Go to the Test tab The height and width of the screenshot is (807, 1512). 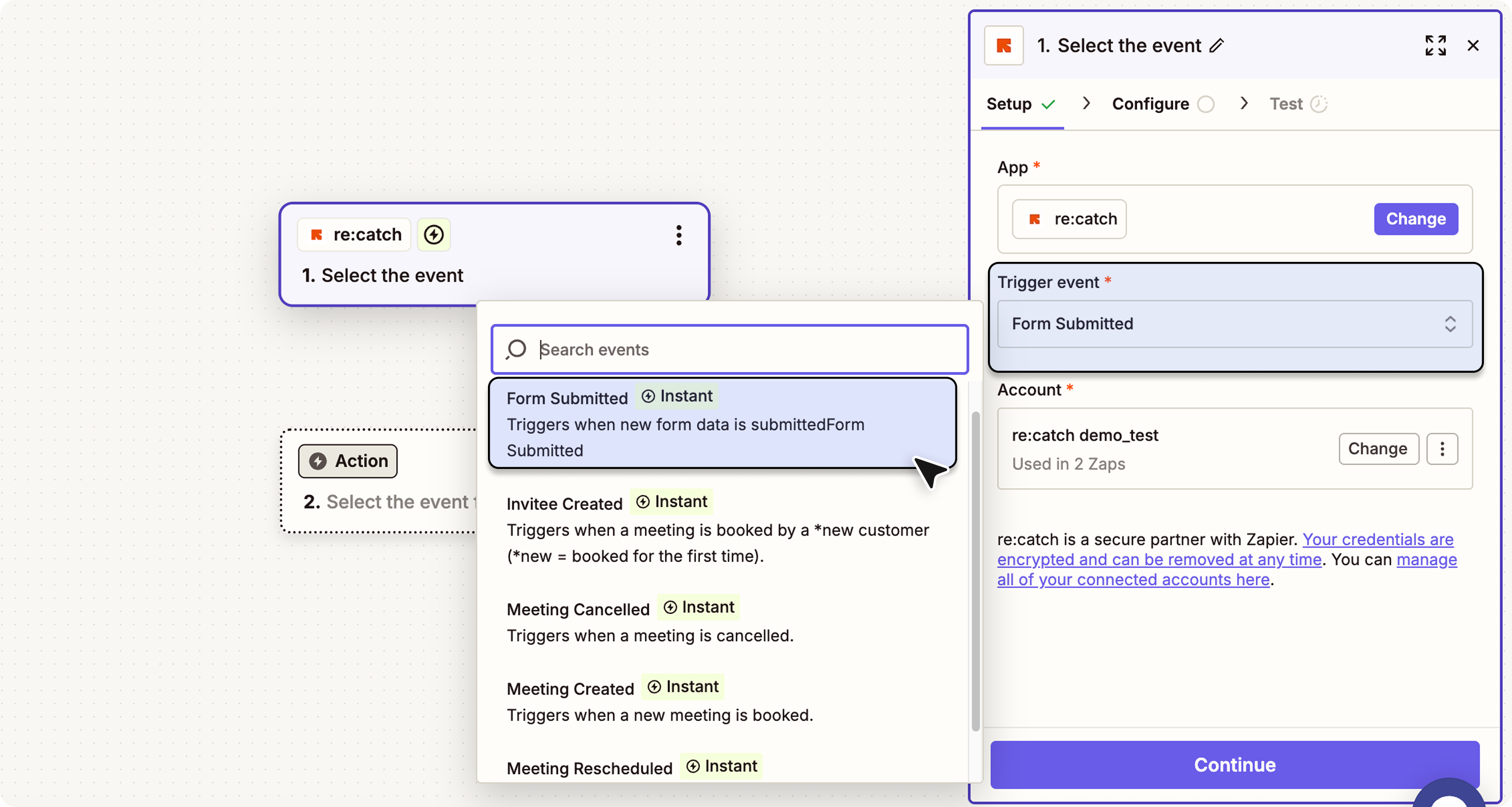click(1298, 104)
